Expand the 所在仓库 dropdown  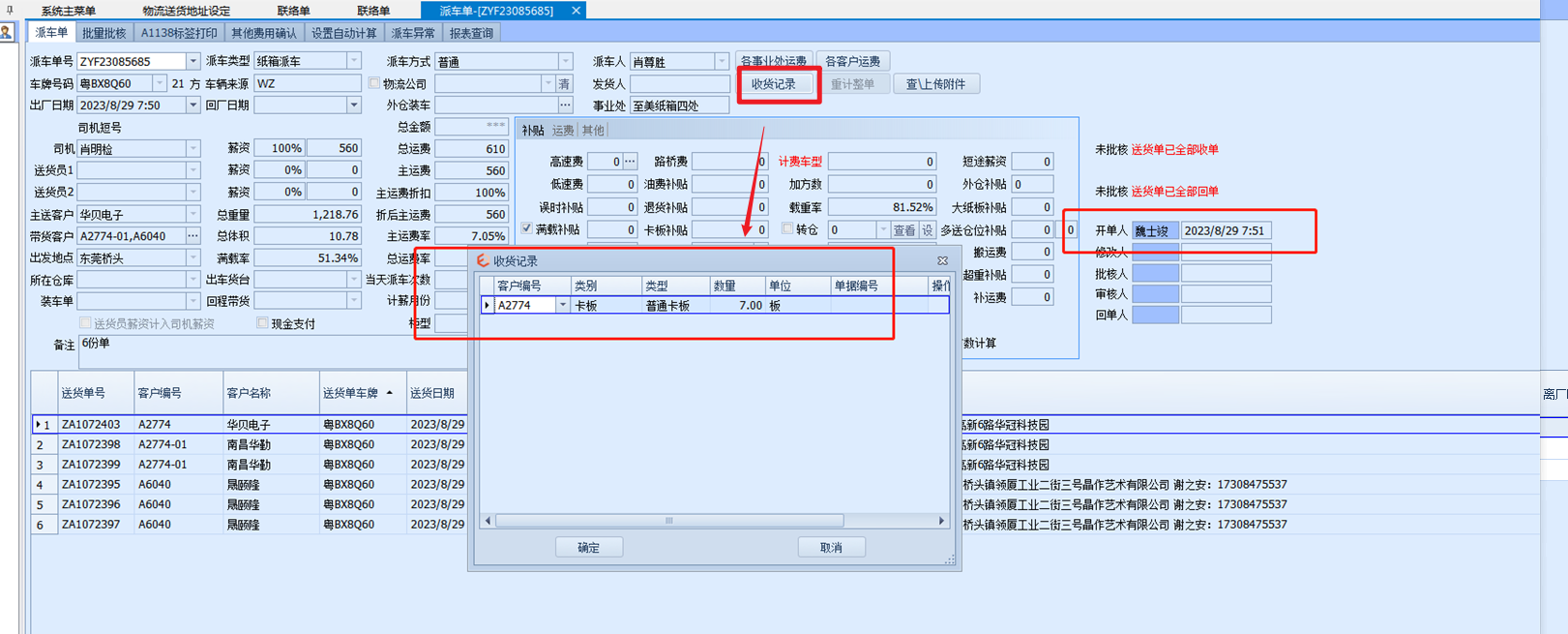pos(192,280)
